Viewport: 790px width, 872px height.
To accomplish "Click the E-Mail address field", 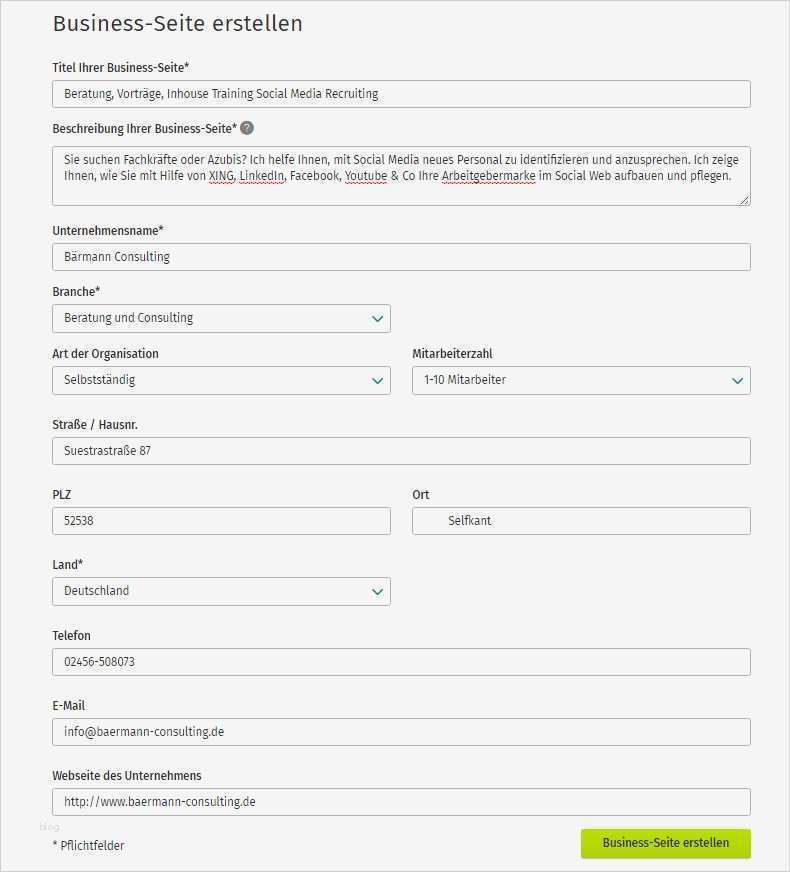I will (x=401, y=732).
